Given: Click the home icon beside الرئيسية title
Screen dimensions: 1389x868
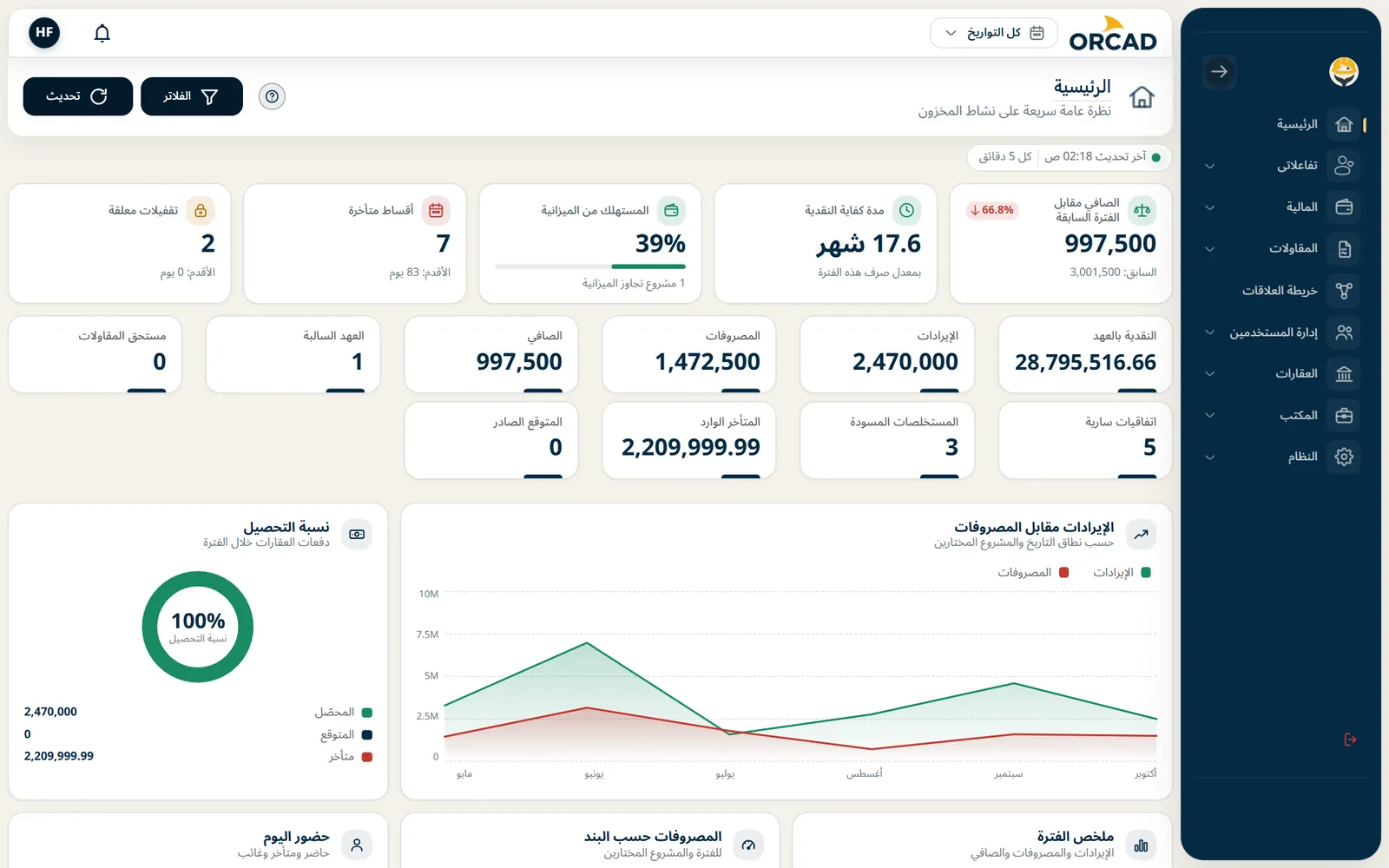Looking at the screenshot, I should pos(1142,97).
